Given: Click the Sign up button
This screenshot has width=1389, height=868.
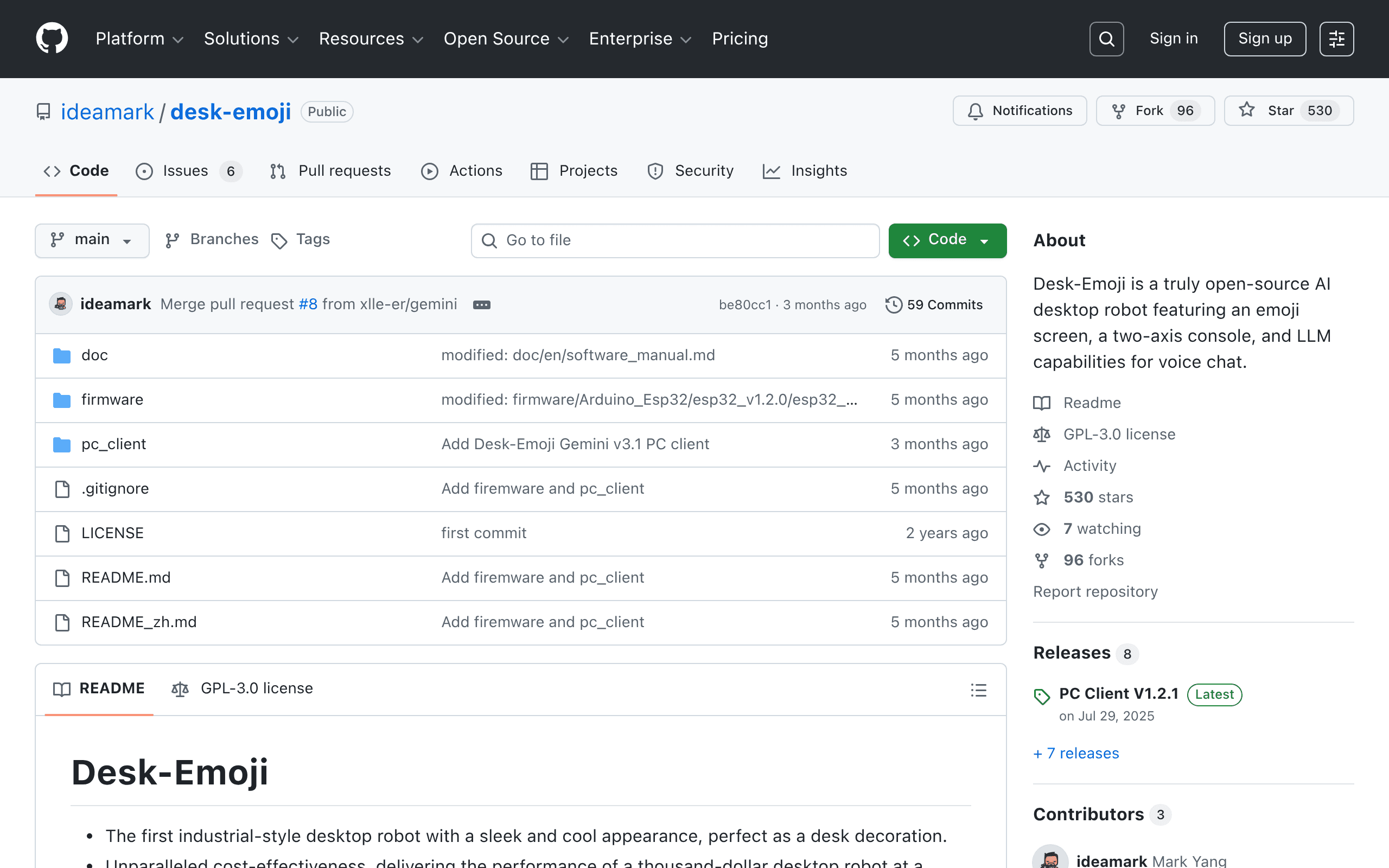Looking at the screenshot, I should tap(1264, 39).
